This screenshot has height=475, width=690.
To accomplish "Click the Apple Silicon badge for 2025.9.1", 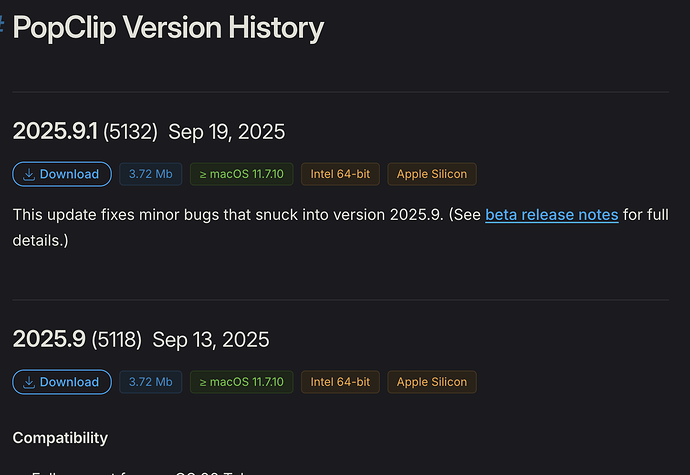I will (x=432, y=174).
